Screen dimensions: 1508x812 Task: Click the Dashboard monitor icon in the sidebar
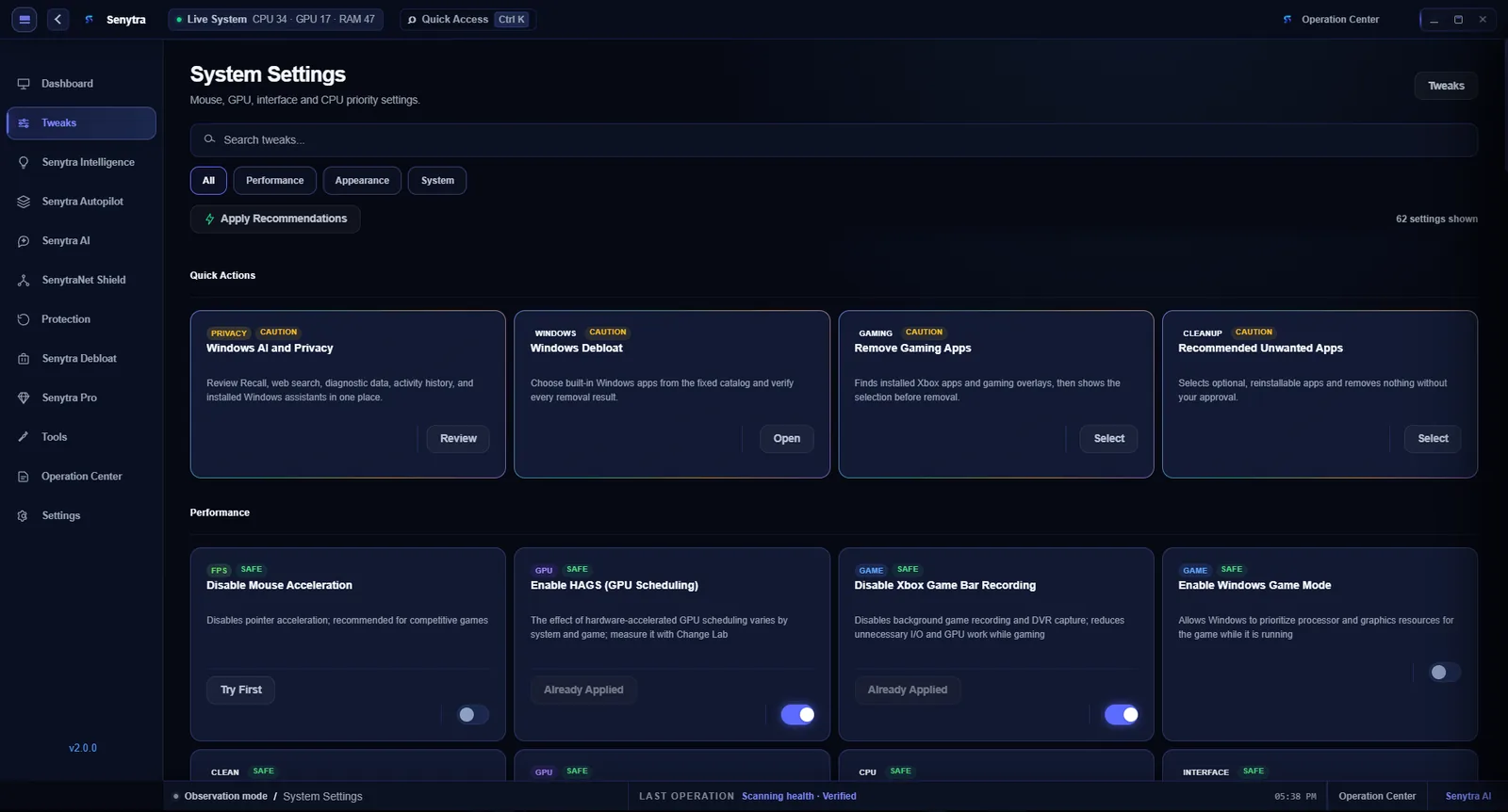[x=24, y=84]
